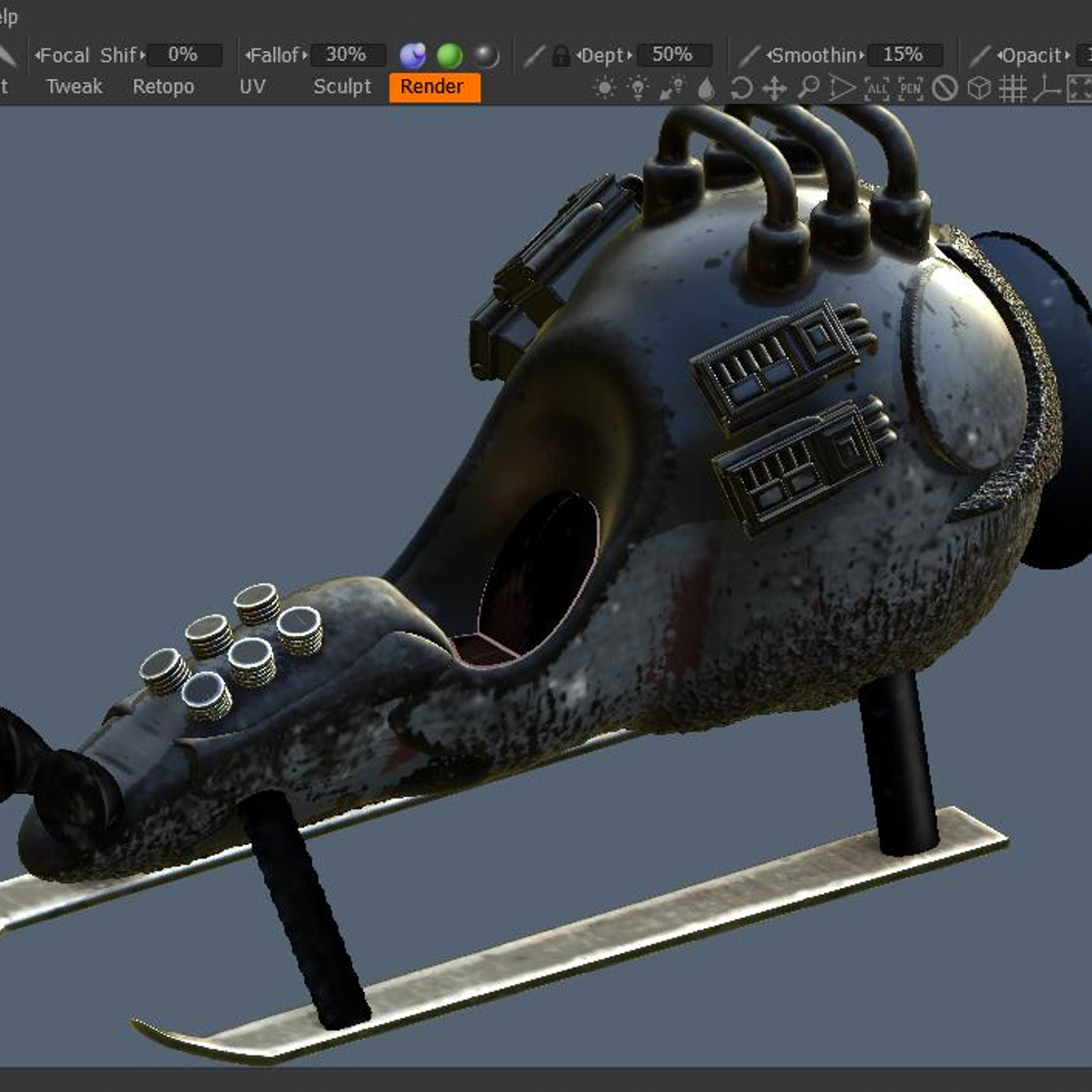
Task: Decrease Smoothing with left arrow
Action: pos(769,55)
